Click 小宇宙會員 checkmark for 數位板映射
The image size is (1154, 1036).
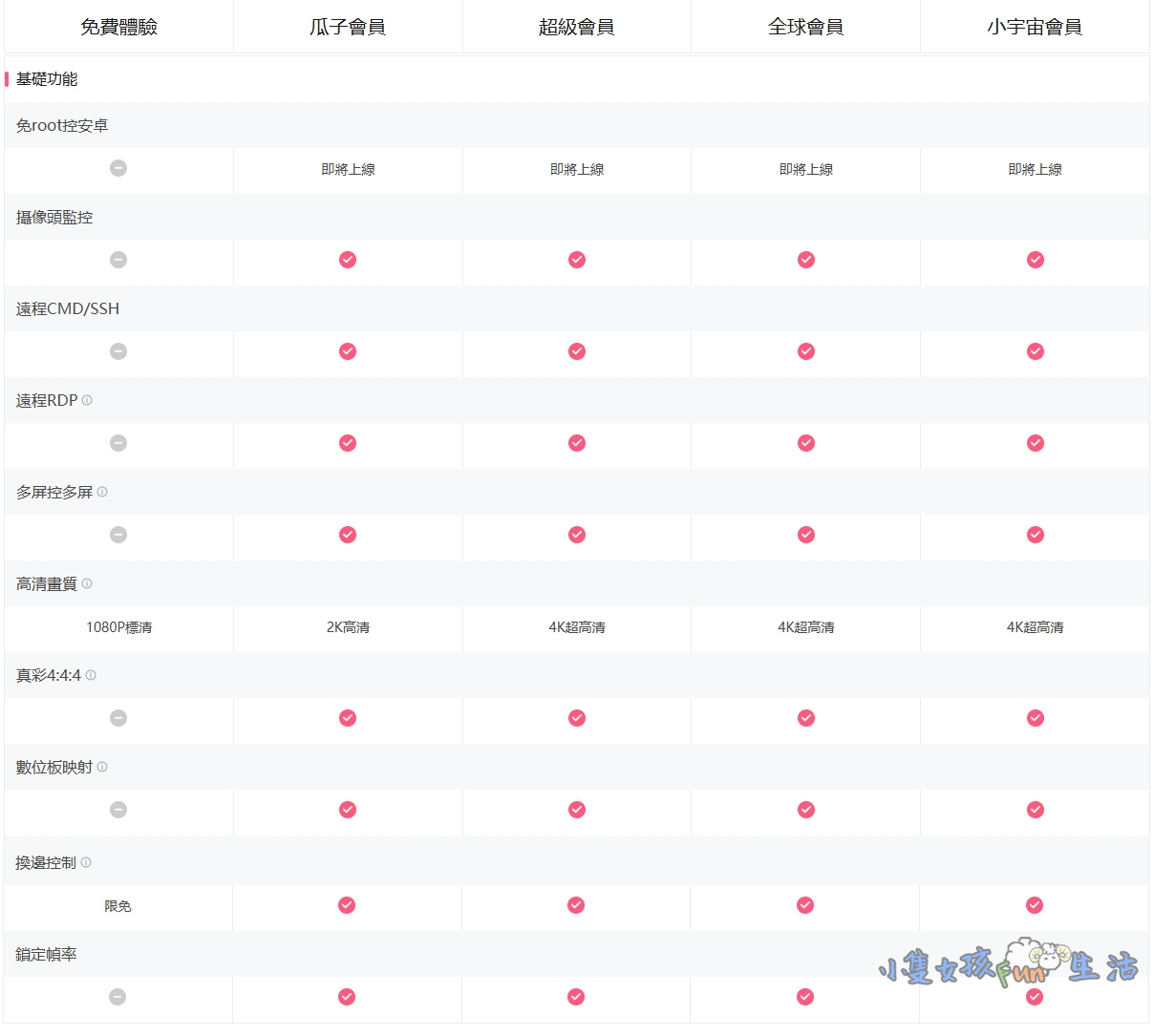pos(1036,810)
